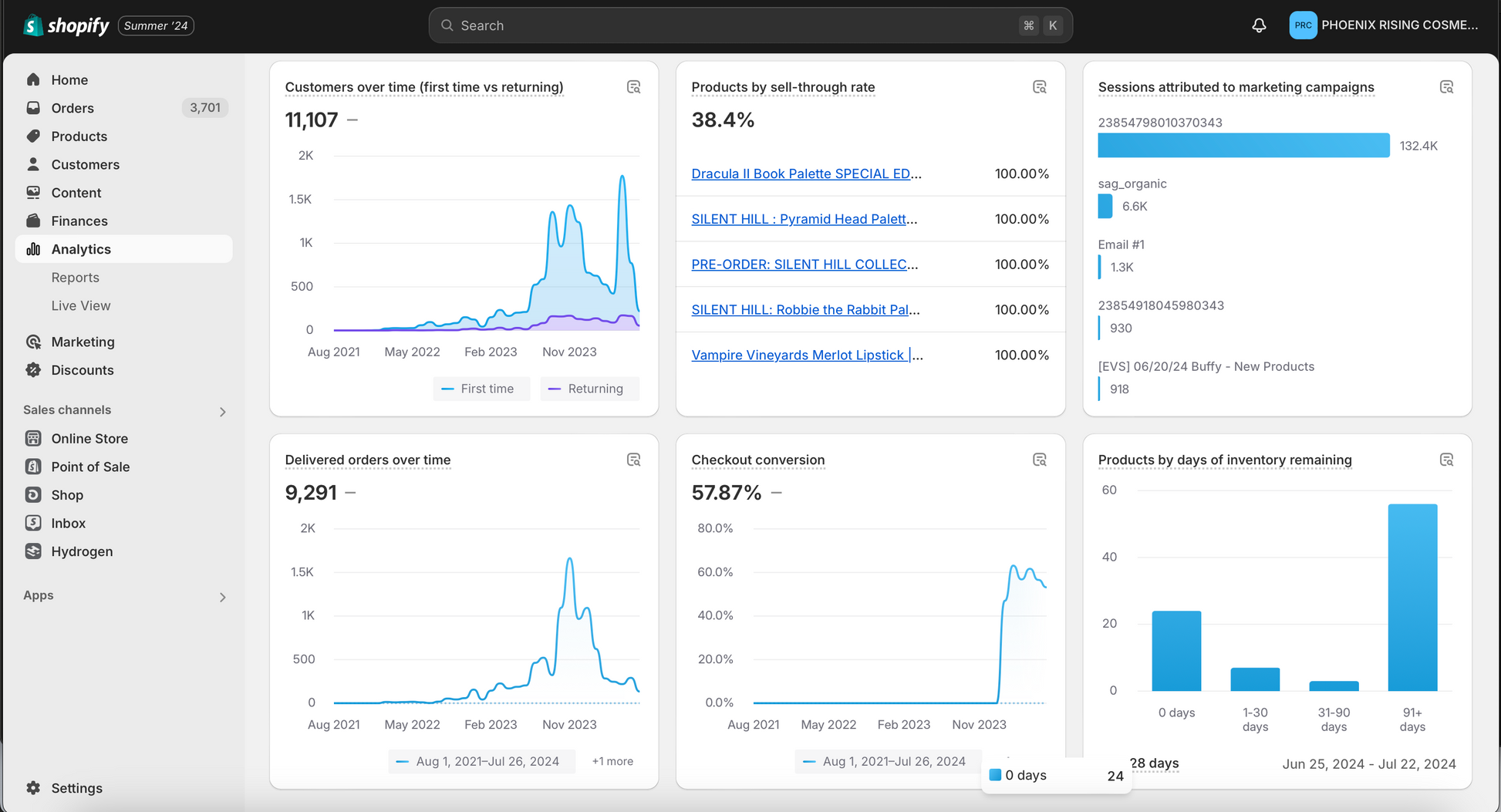
Task: Click the Marketing target icon
Action: (33, 342)
